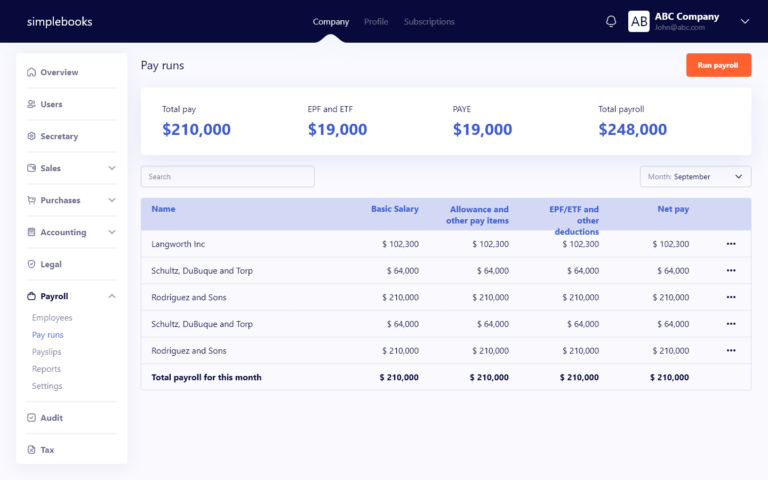
Task: Click the Overview home icon
Action: [32, 72]
